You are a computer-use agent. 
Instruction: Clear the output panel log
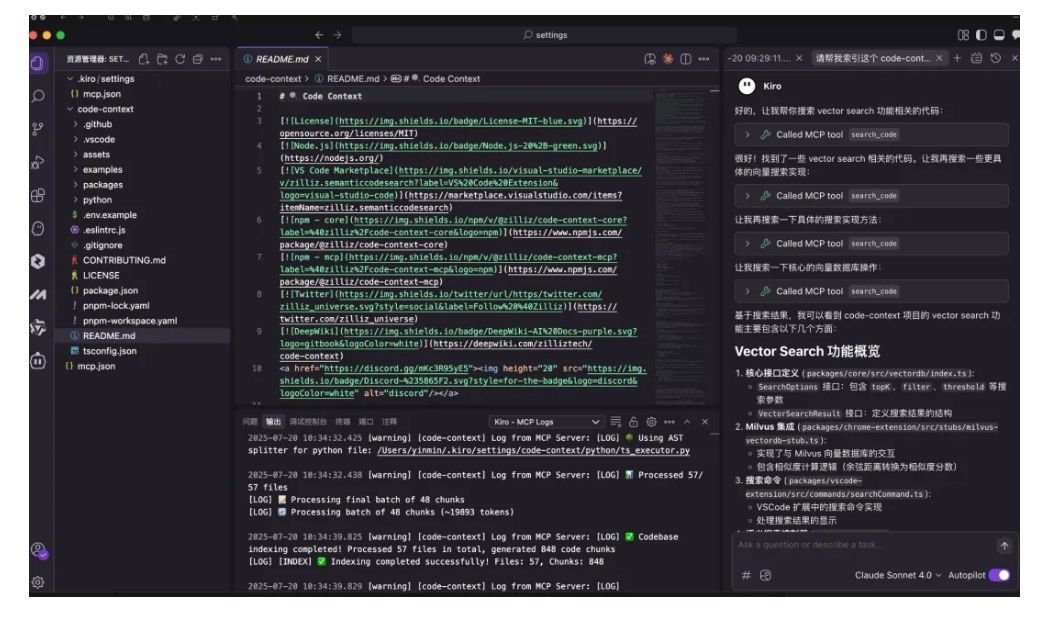click(615, 422)
